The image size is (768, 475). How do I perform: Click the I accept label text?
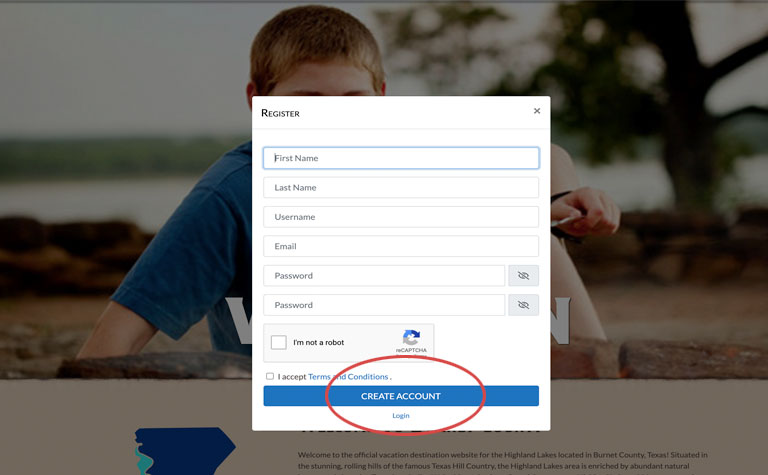[x=292, y=377]
